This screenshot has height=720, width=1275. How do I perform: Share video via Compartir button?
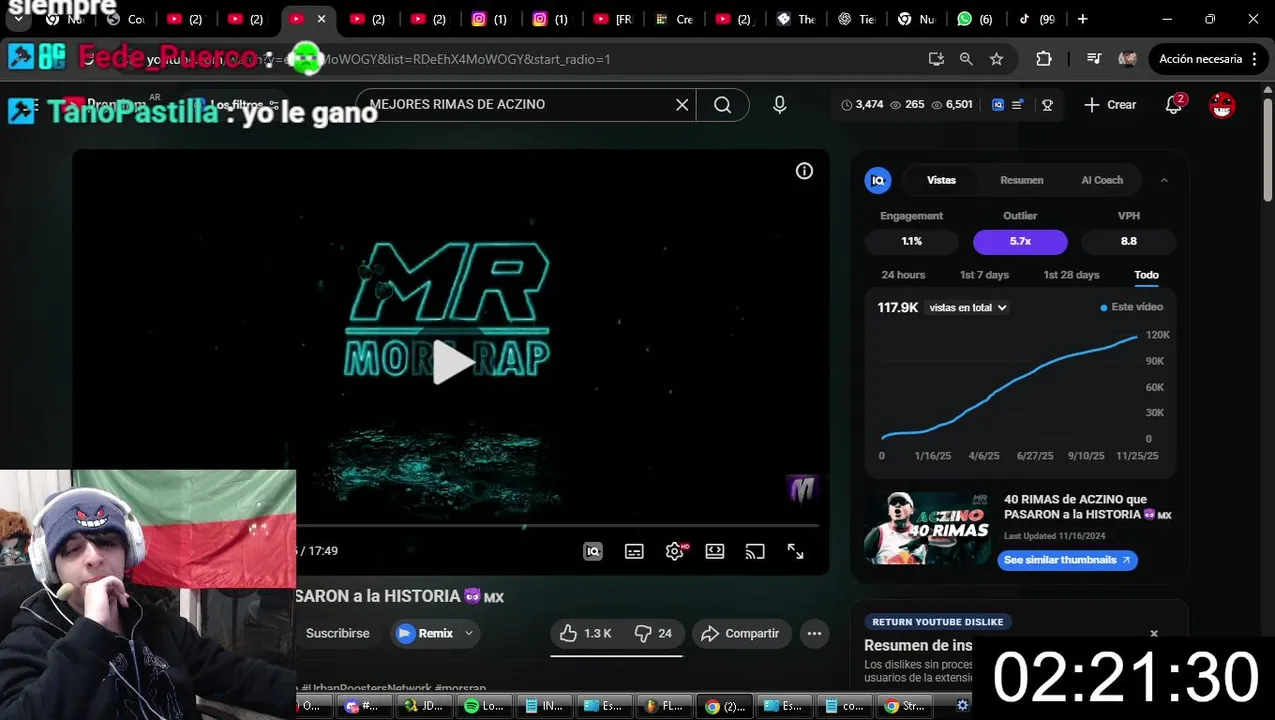click(741, 633)
